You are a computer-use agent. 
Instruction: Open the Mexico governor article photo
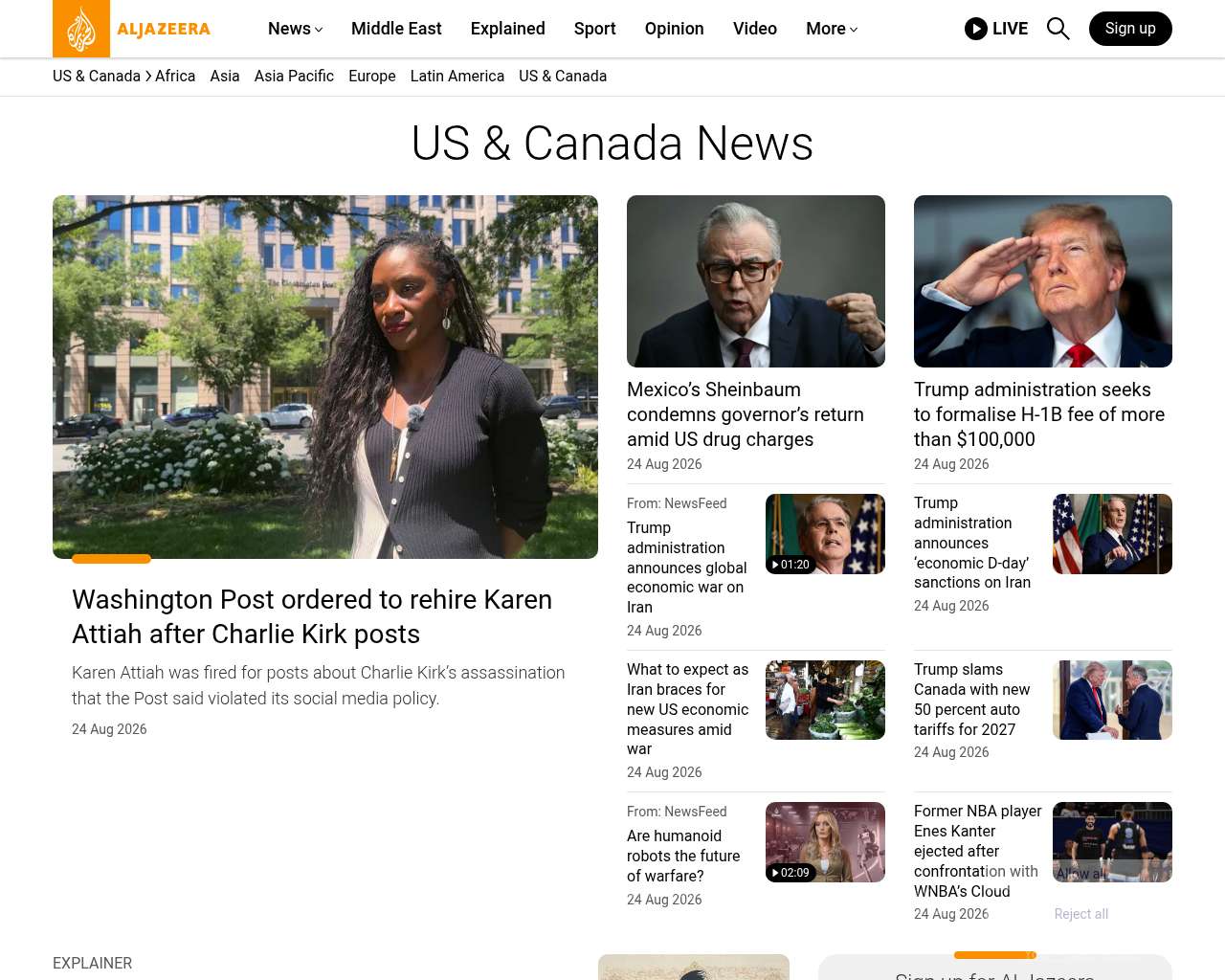coord(756,281)
